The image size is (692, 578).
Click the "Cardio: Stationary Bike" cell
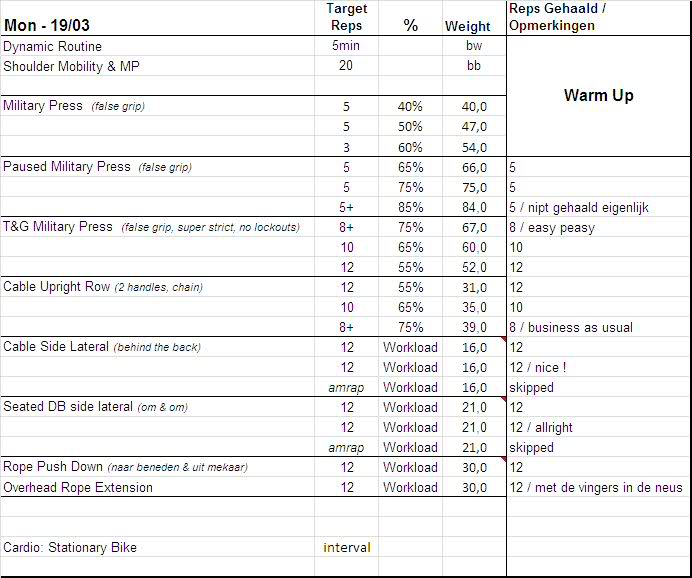[70, 548]
